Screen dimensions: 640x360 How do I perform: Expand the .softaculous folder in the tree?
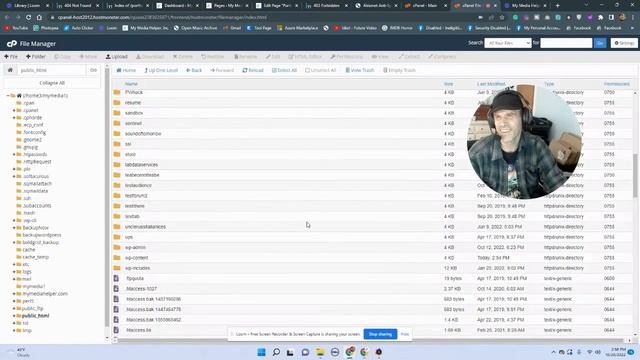(x=14, y=176)
